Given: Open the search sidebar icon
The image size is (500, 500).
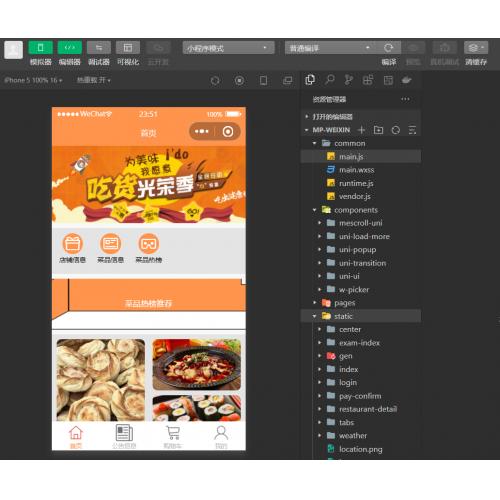Looking at the screenshot, I should (330, 80).
